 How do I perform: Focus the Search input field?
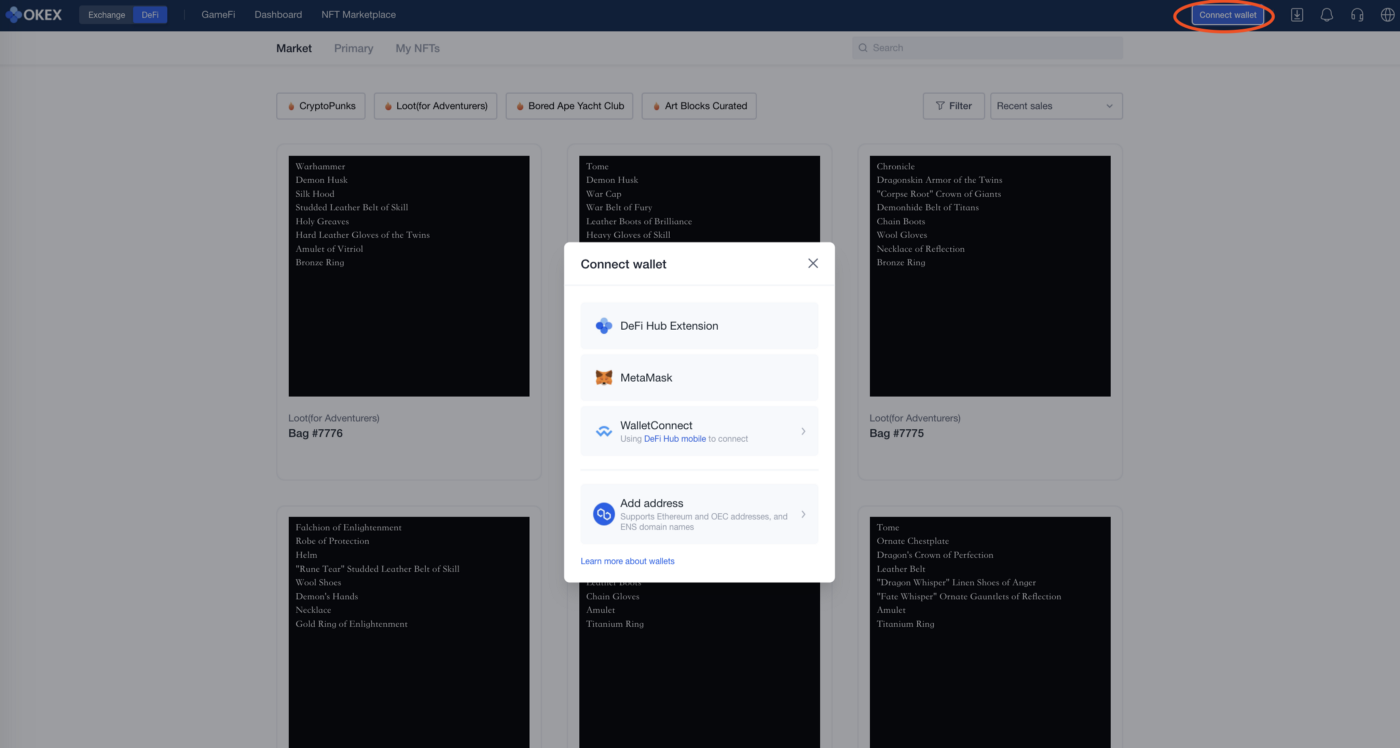click(x=987, y=48)
